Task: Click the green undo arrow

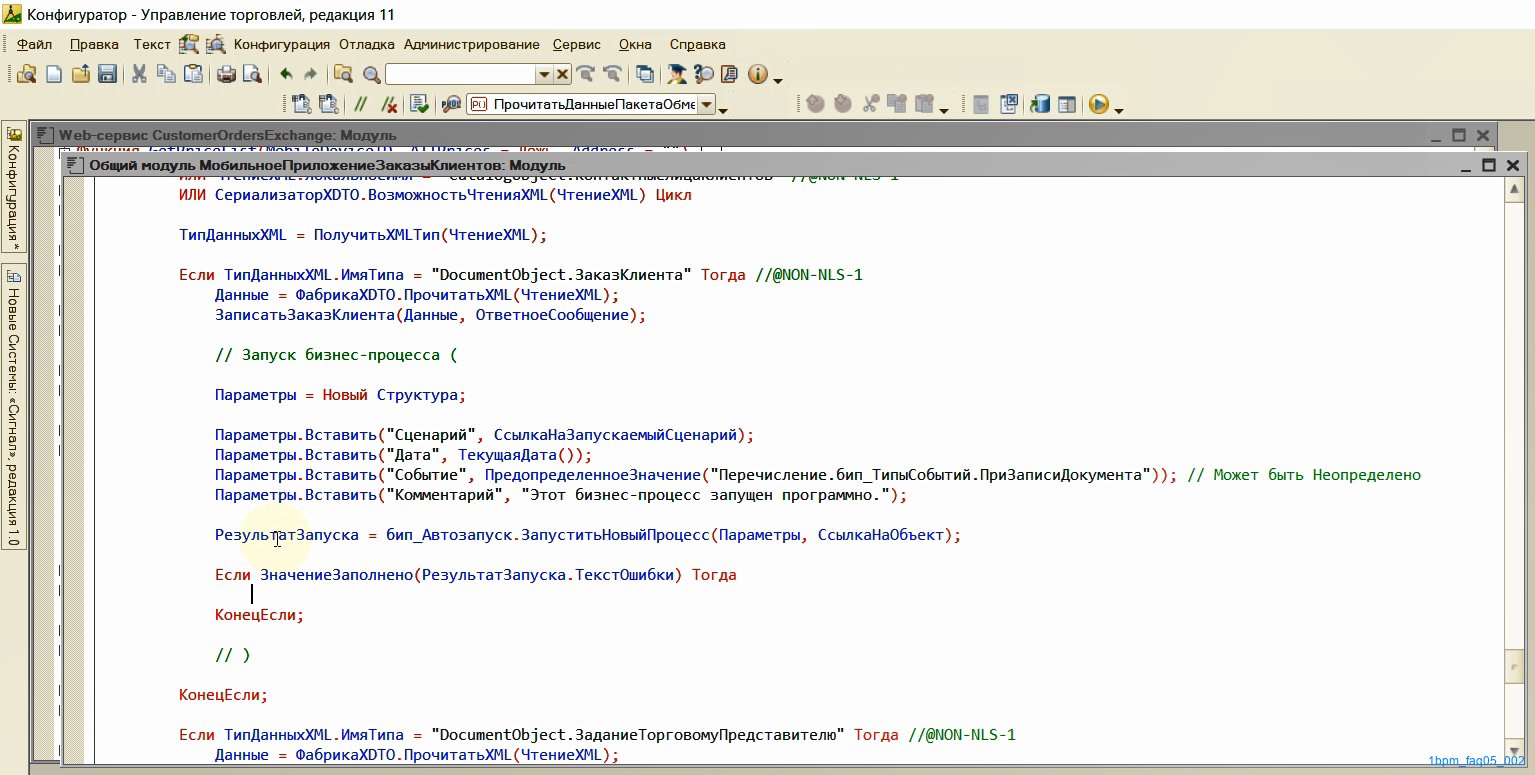Action: coord(286,74)
